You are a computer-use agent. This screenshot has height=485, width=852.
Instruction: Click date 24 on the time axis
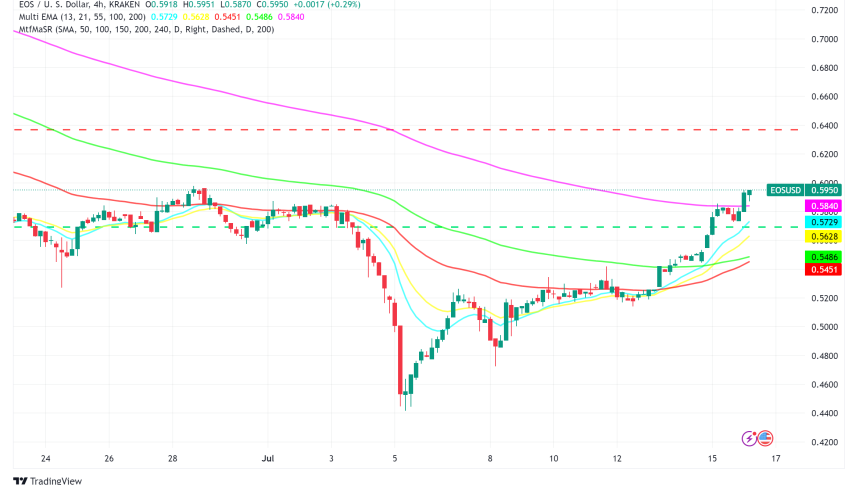(46, 458)
